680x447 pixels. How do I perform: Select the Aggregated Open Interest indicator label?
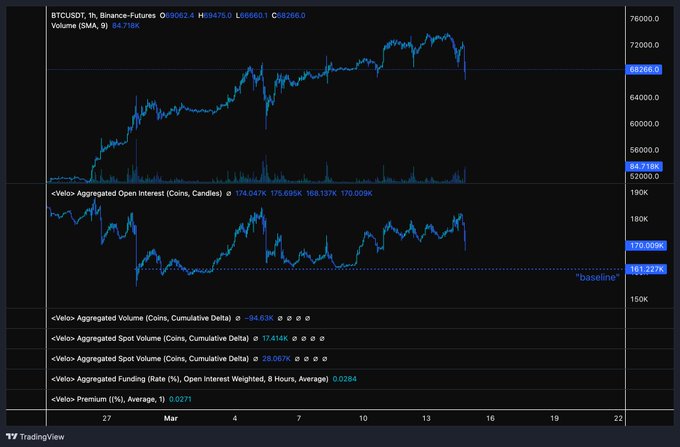(x=137, y=193)
